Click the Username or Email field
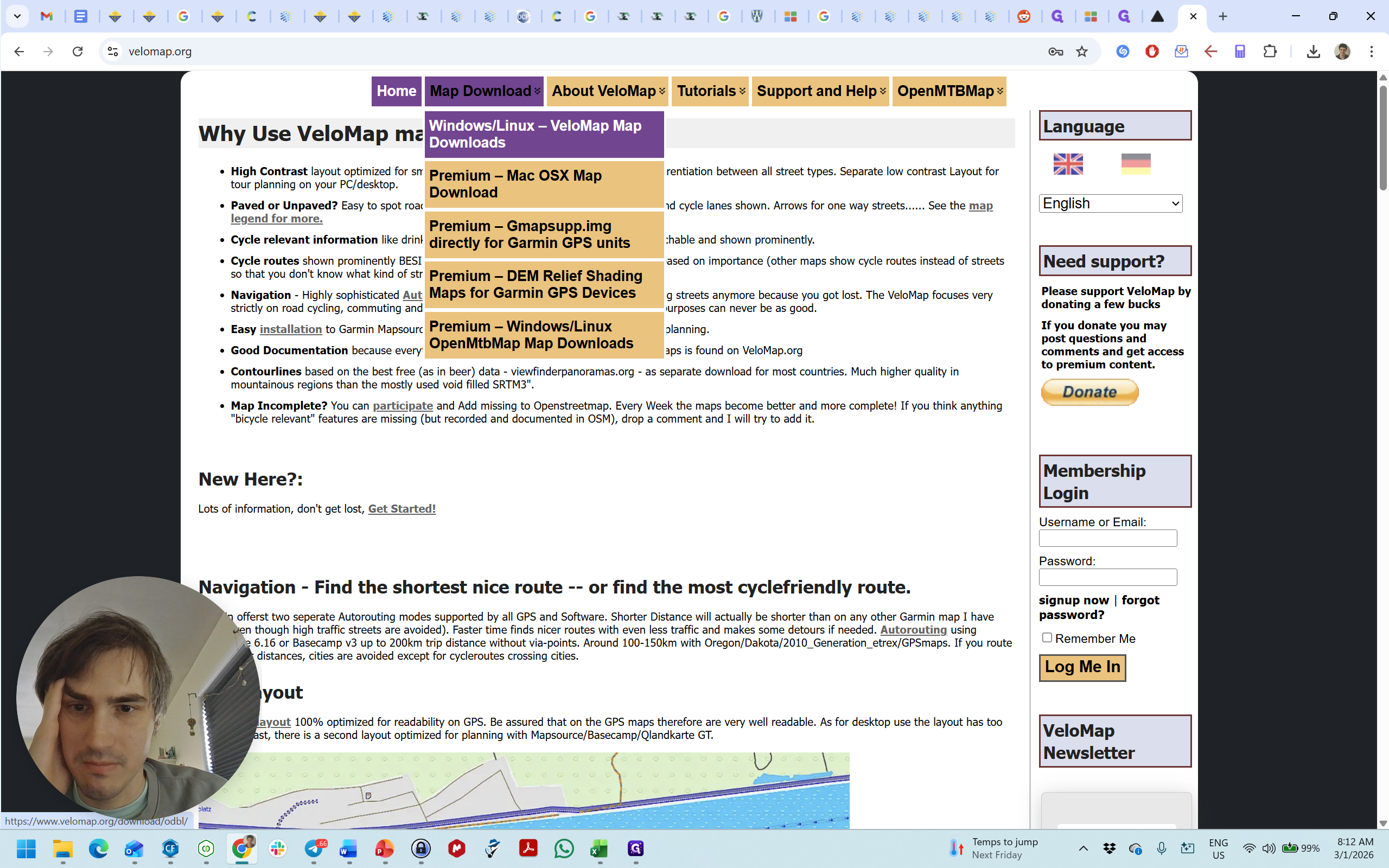 pos(1107,538)
